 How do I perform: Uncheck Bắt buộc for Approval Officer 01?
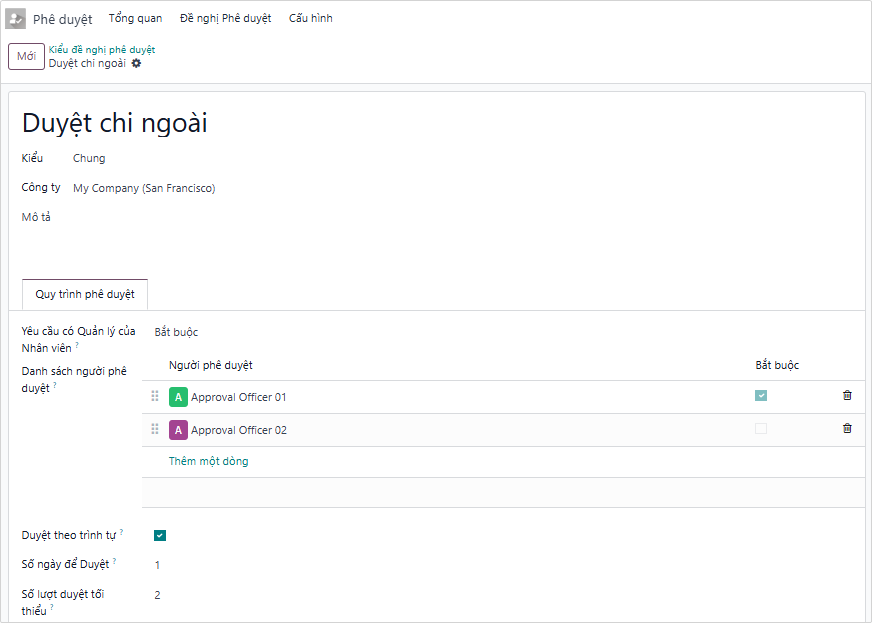[761, 396]
